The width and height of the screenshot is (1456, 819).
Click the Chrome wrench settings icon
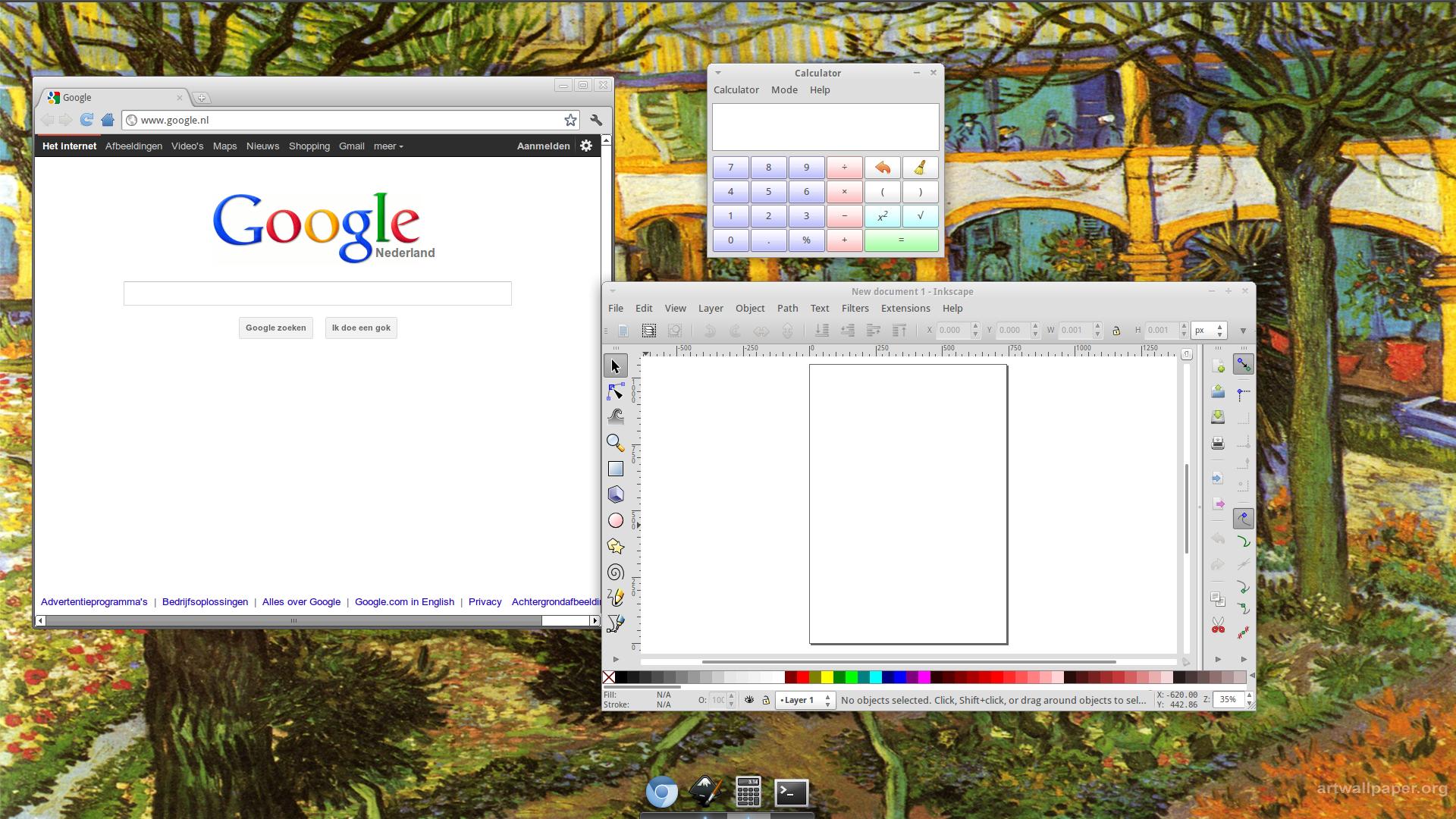tap(596, 120)
